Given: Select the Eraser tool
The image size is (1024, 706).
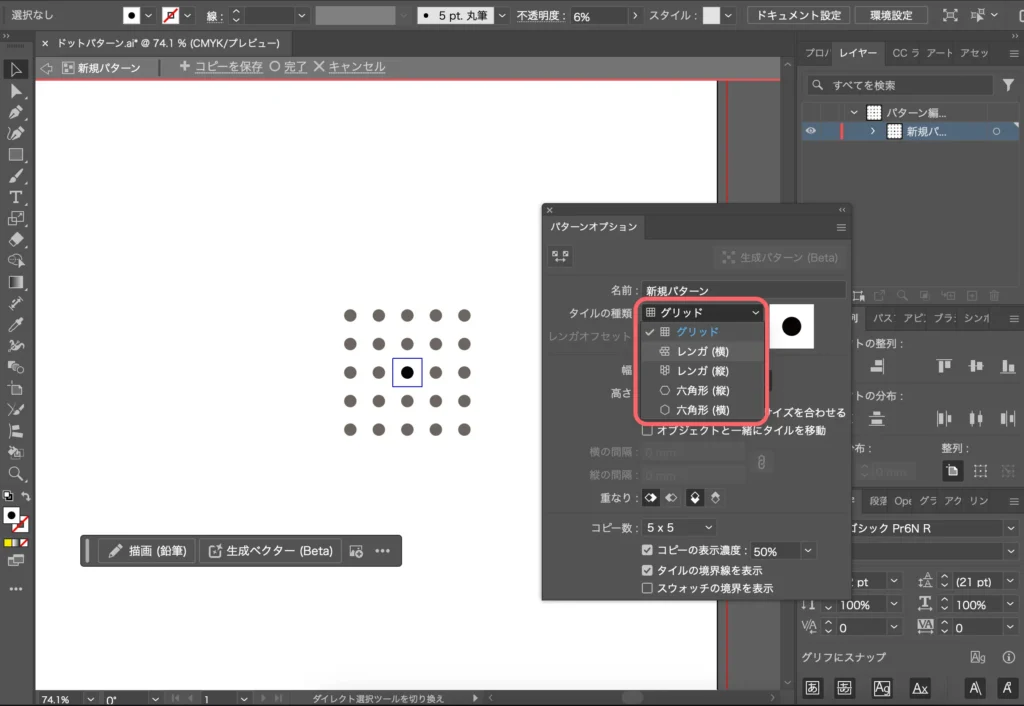Looking at the screenshot, I should [x=16, y=240].
